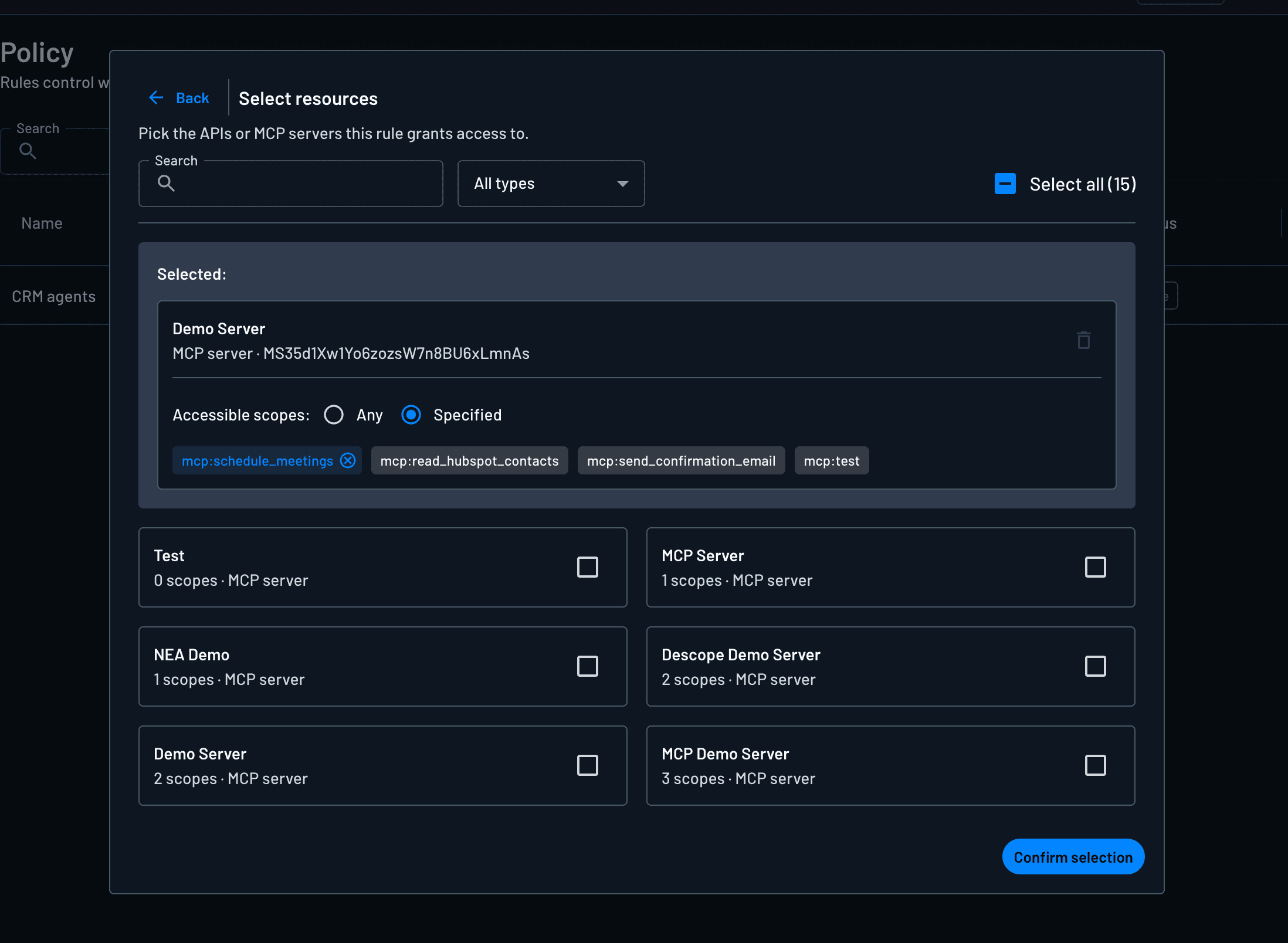The height and width of the screenshot is (943, 1288).
Task: Select the Specified scopes radio button
Action: [411, 415]
